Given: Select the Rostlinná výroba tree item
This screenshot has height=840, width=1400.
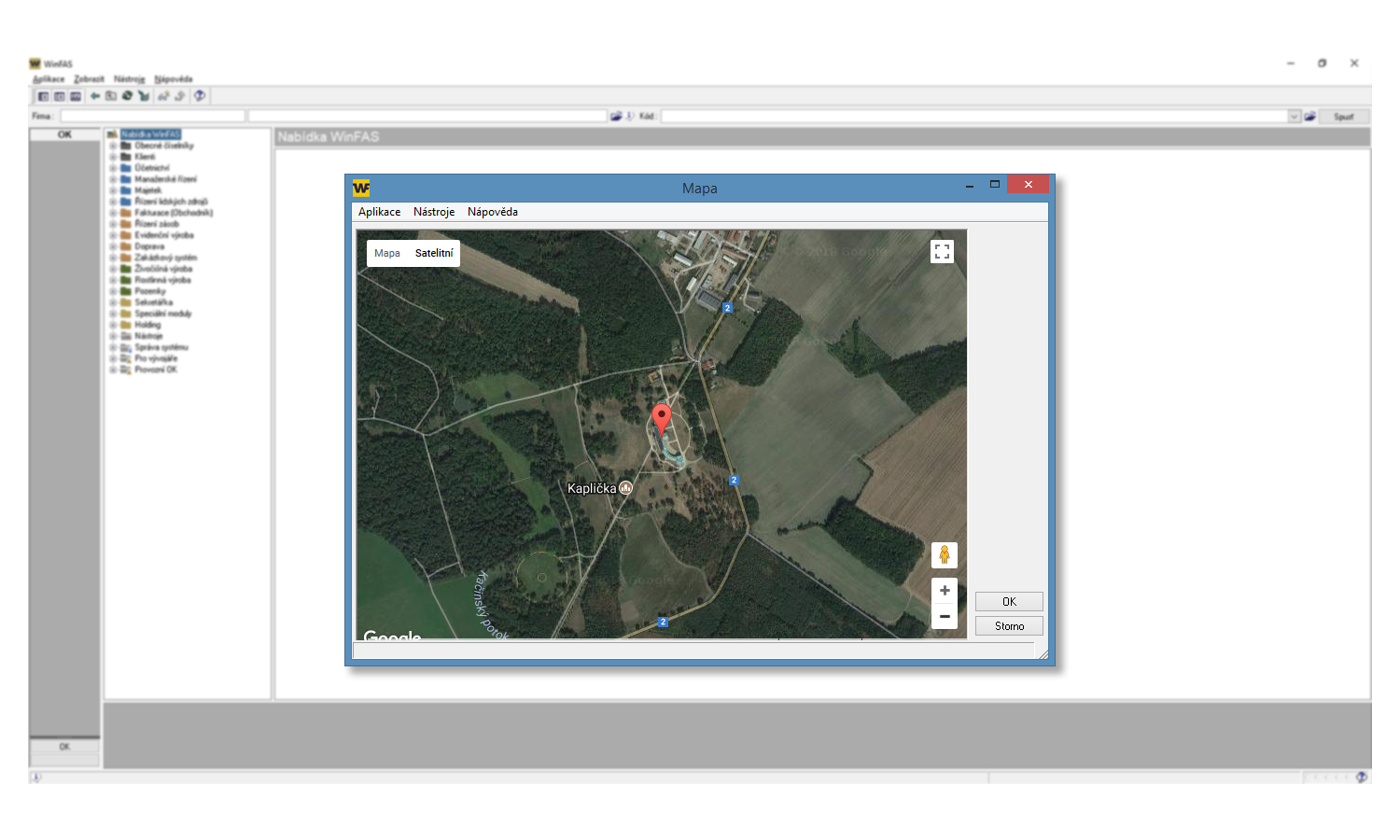Looking at the screenshot, I should (x=162, y=280).
